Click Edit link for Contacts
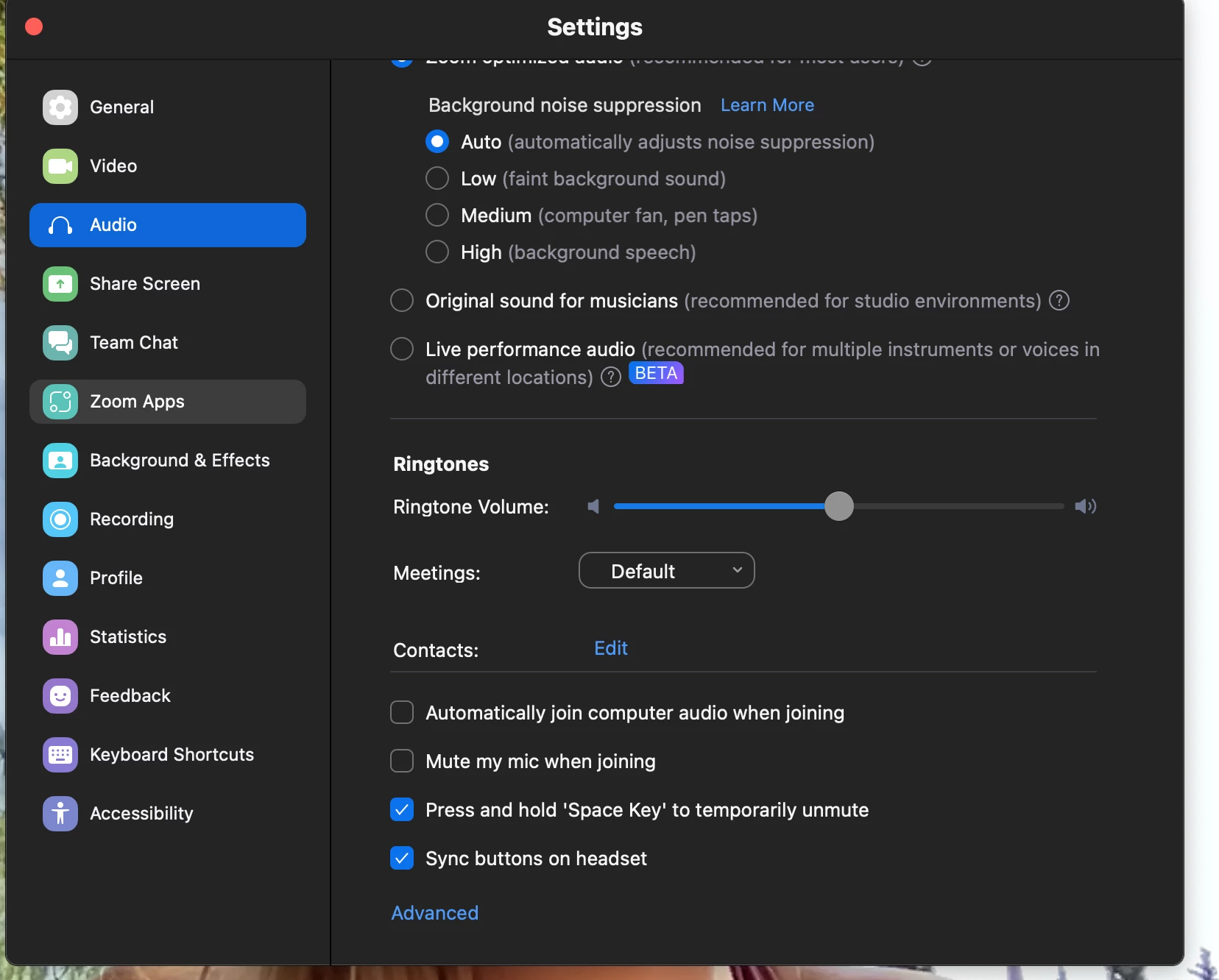1219x980 pixels. pos(611,648)
